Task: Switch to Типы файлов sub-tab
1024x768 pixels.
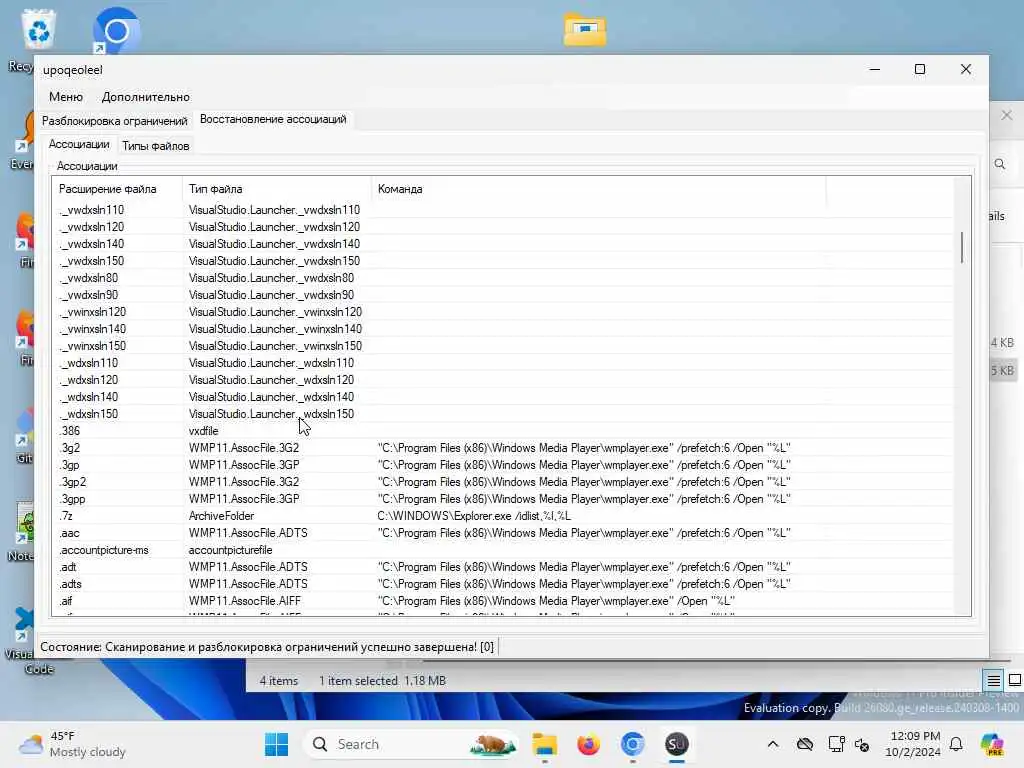Action: click(x=155, y=146)
